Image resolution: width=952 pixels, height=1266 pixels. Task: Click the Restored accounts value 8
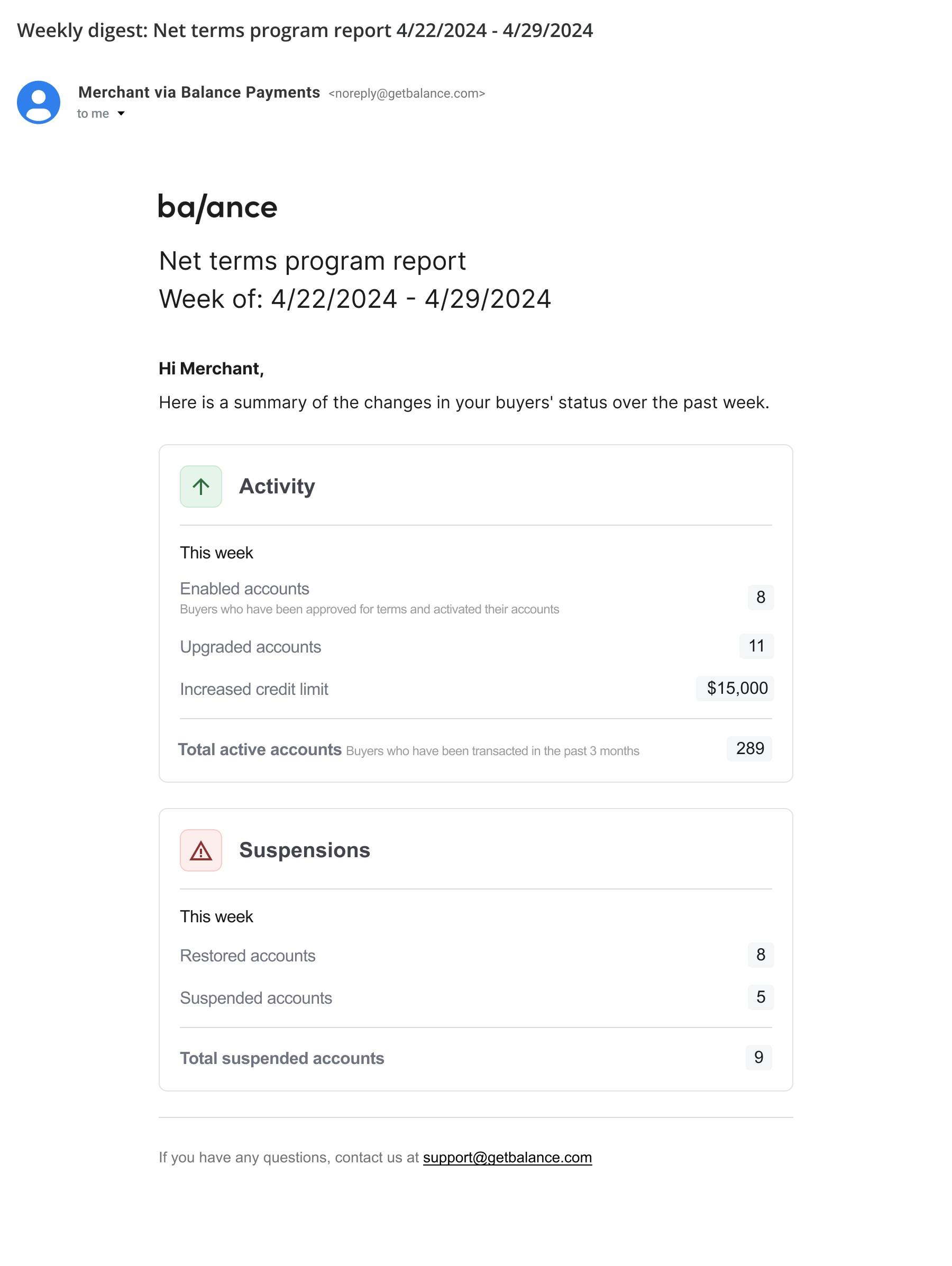761,955
